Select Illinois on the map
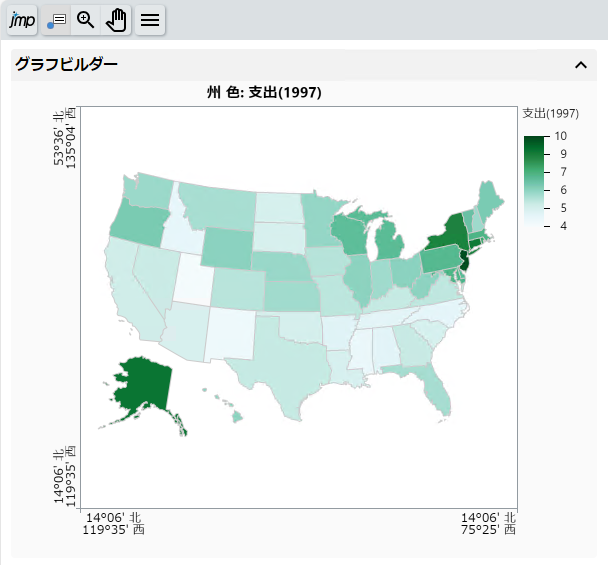 [x=358, y=279]
